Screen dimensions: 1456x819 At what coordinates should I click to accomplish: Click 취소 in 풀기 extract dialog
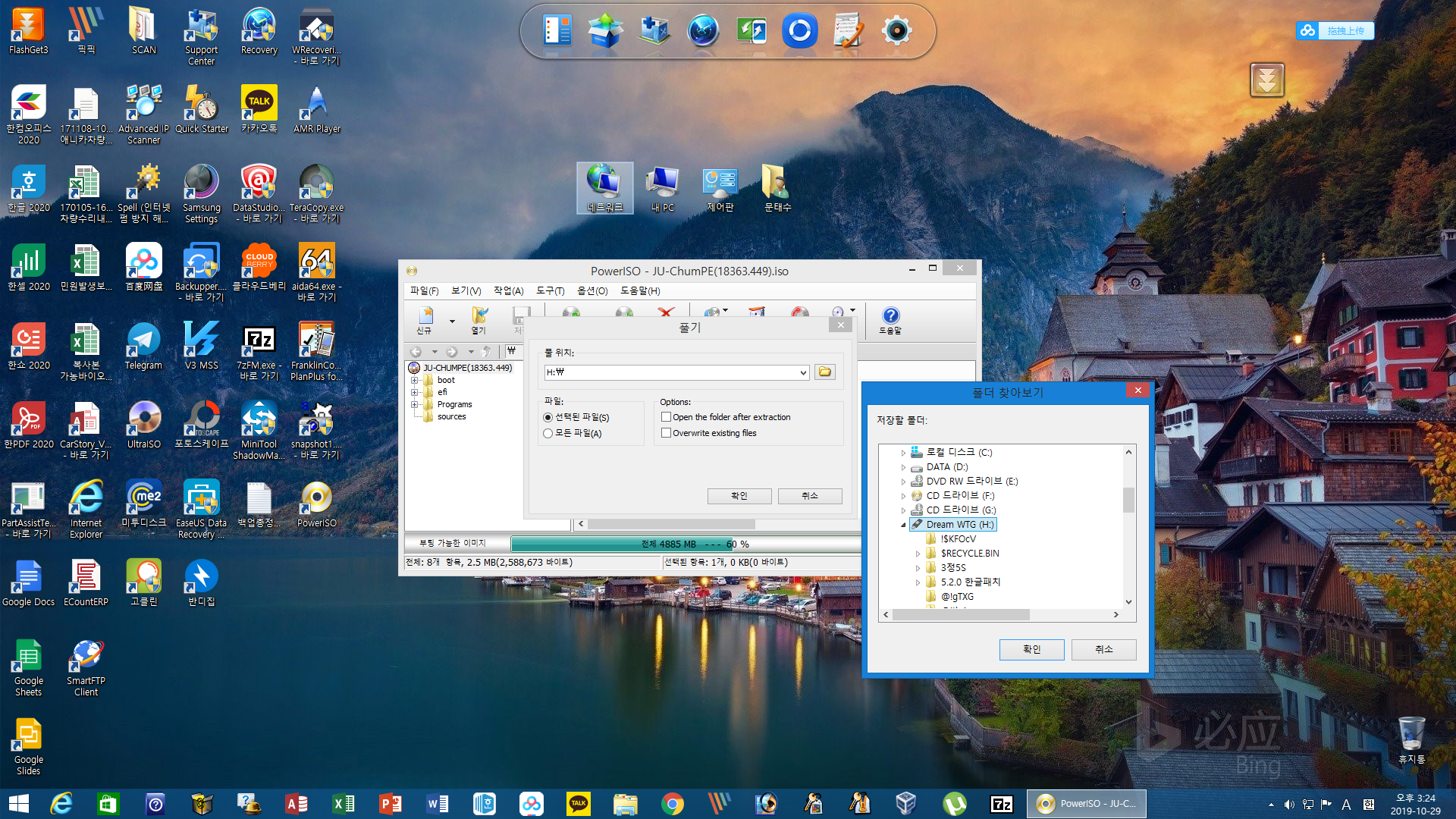pos(810,496)
